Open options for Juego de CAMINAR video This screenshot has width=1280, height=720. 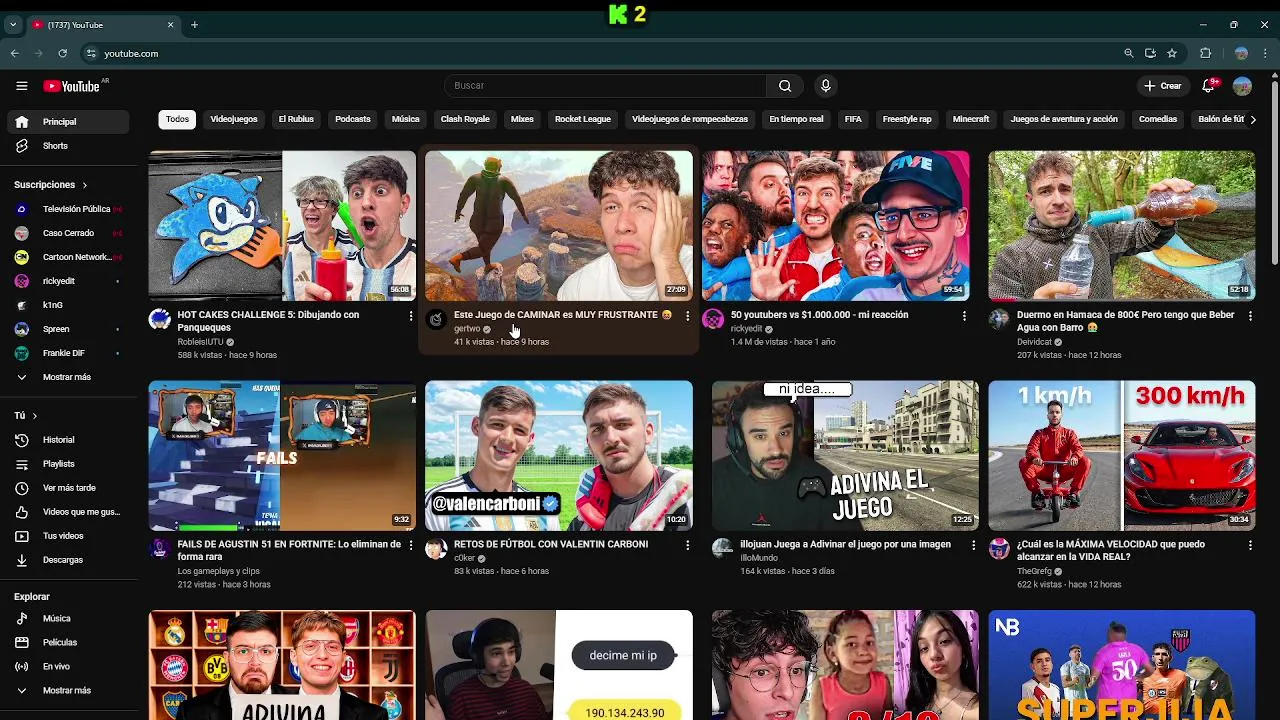point(687,316)
